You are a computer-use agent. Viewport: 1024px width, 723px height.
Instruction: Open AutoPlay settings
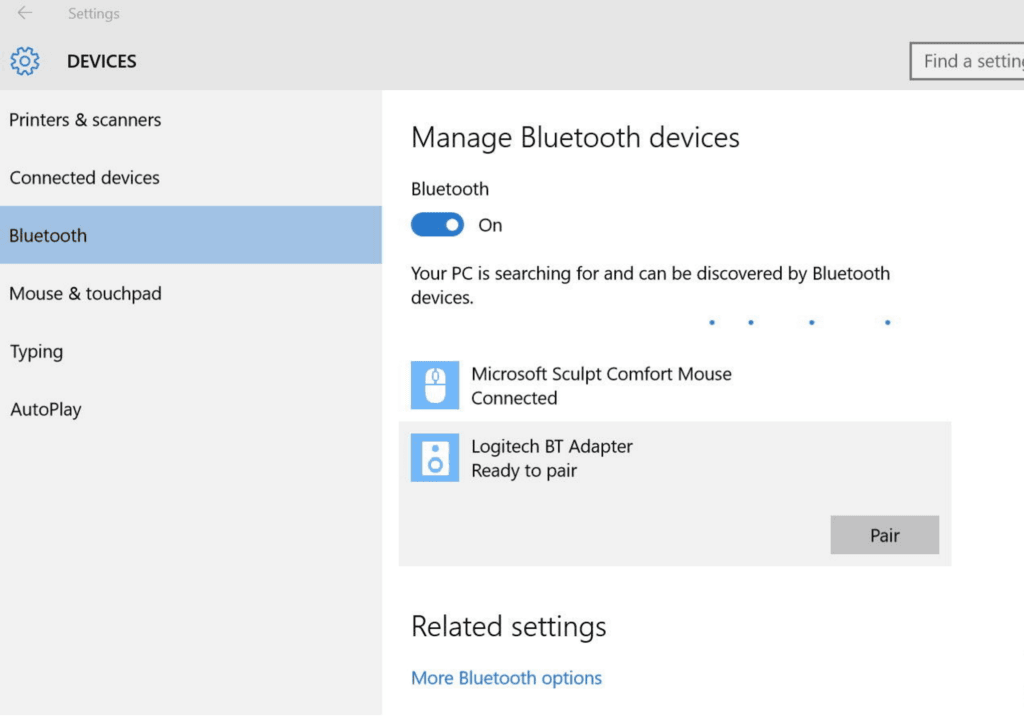click(x=46, y=410)
